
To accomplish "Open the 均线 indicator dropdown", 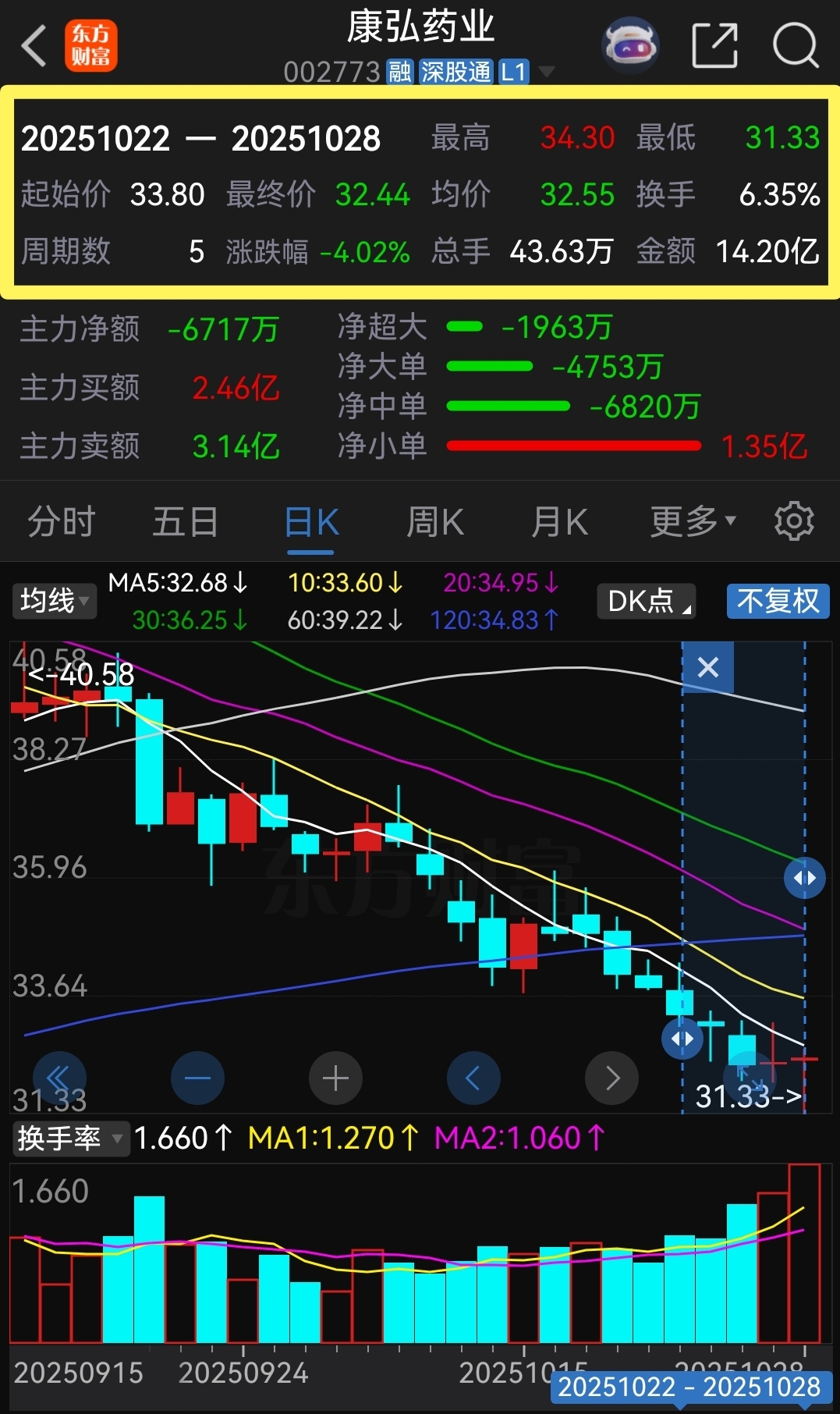I will (54, 601).
